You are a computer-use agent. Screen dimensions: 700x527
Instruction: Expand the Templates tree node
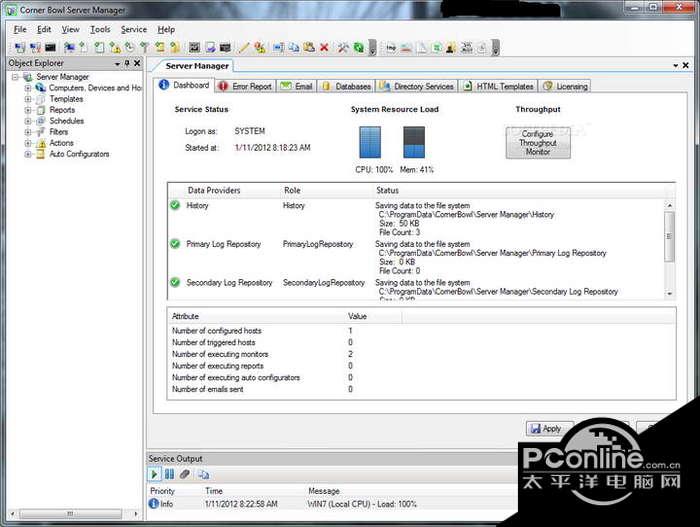[x=28, y=99]
